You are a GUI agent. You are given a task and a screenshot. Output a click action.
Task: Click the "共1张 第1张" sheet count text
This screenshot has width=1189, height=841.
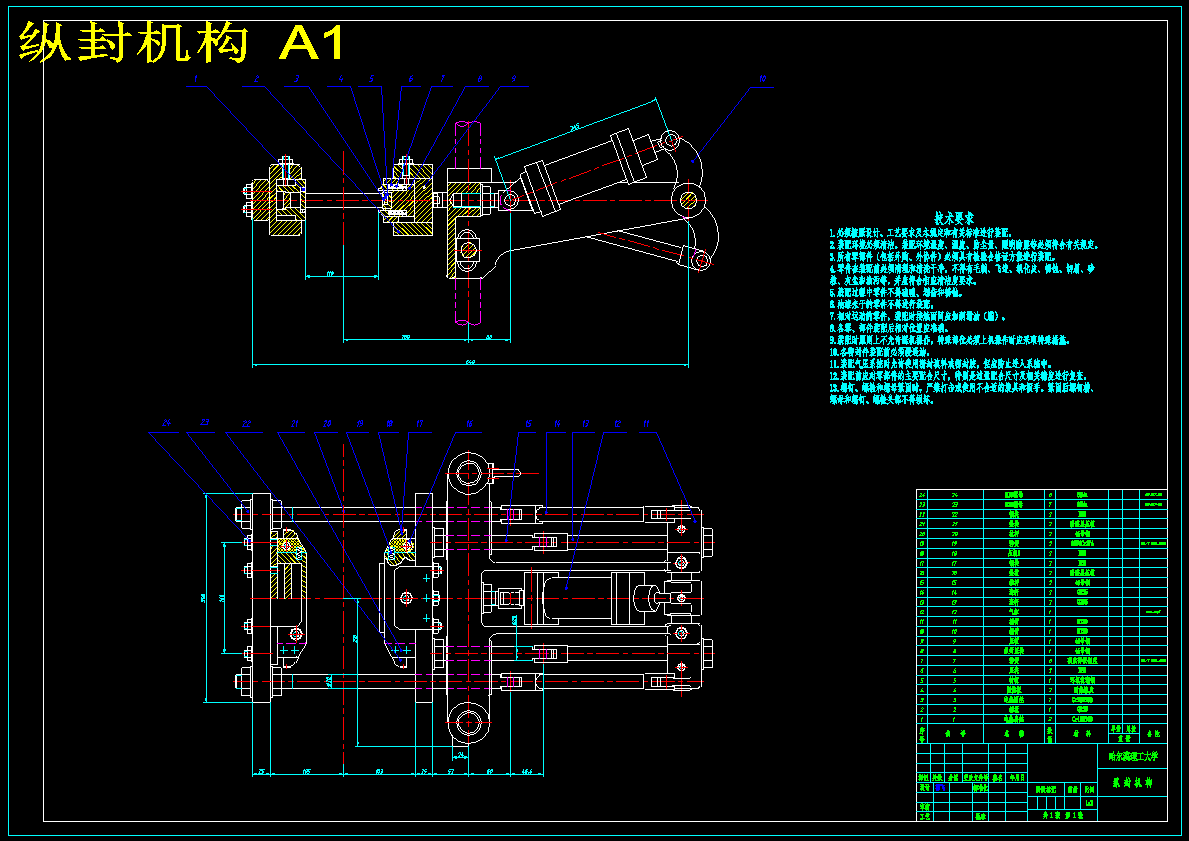[x=1062, y=815]
